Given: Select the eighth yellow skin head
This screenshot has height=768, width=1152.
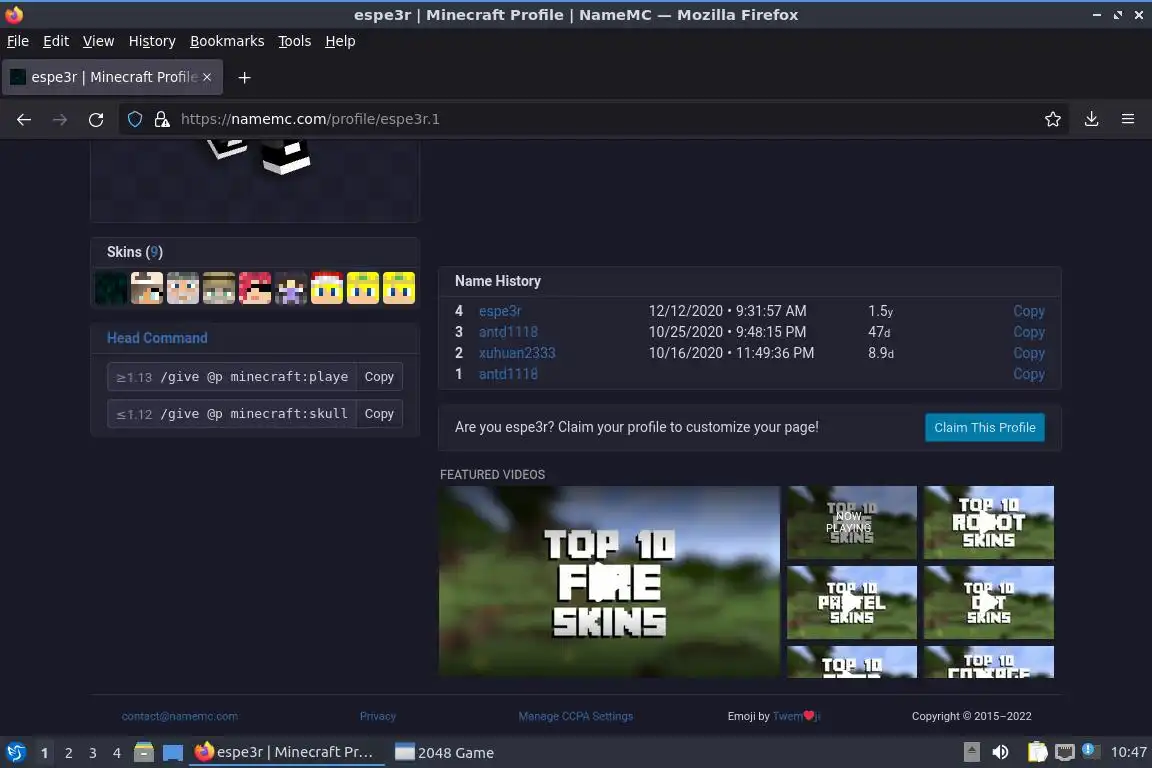Looking at the screenshot, I should pos(363,288).
